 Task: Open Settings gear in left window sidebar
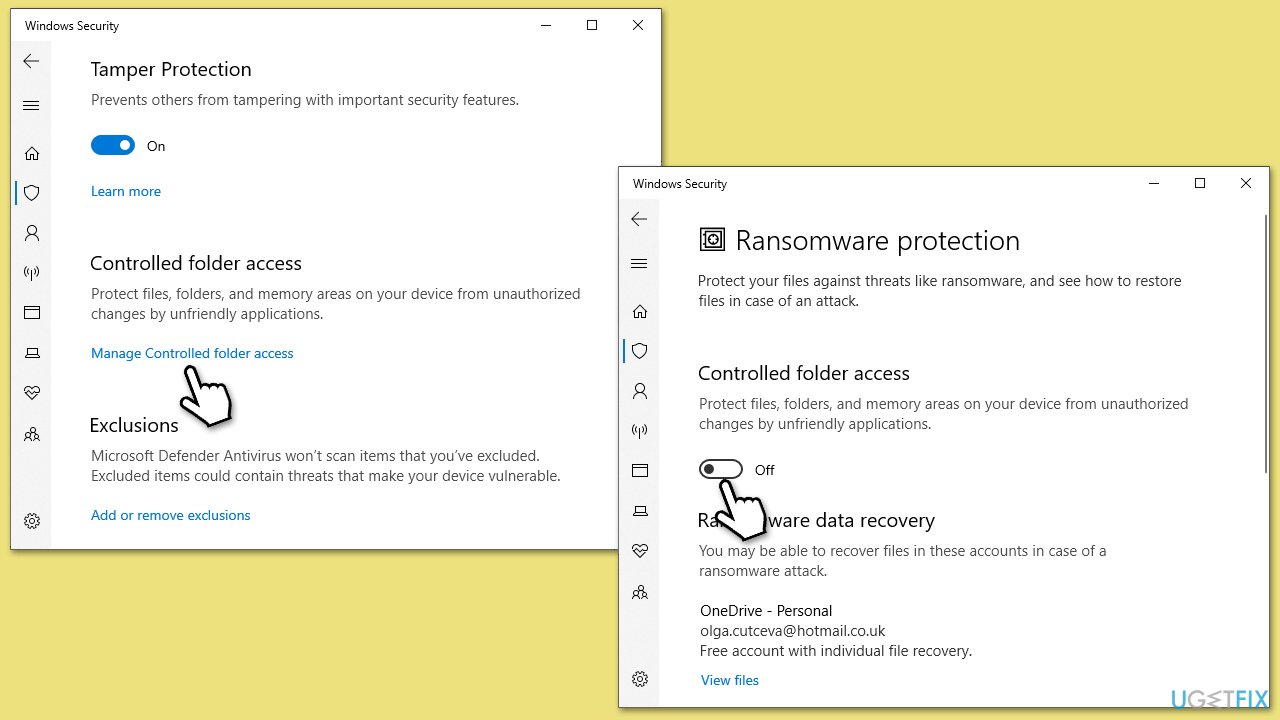(x=32, y=521)
